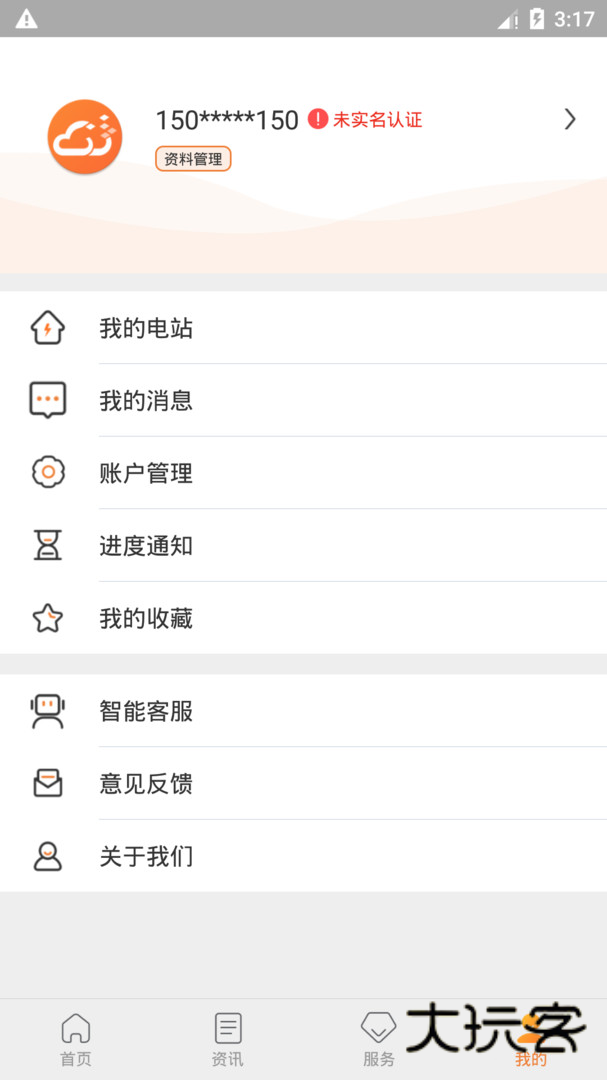Select the 我的 tab

click(x=530, y=1038)
